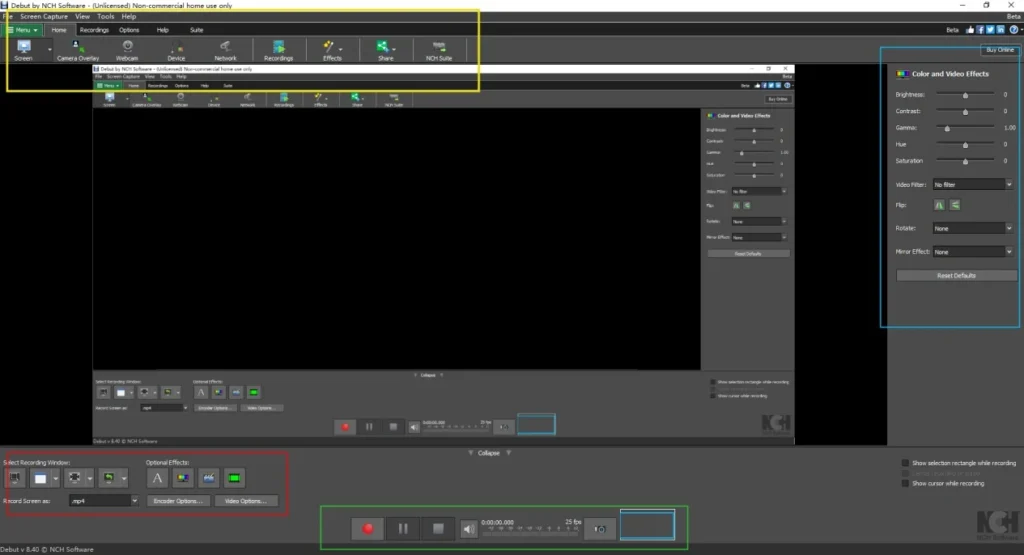Viewport: 1024px width, 555px height.
Task: Open Camera Overlay in main toolbar
Action: pyautogui.click(x=78, y=50)
